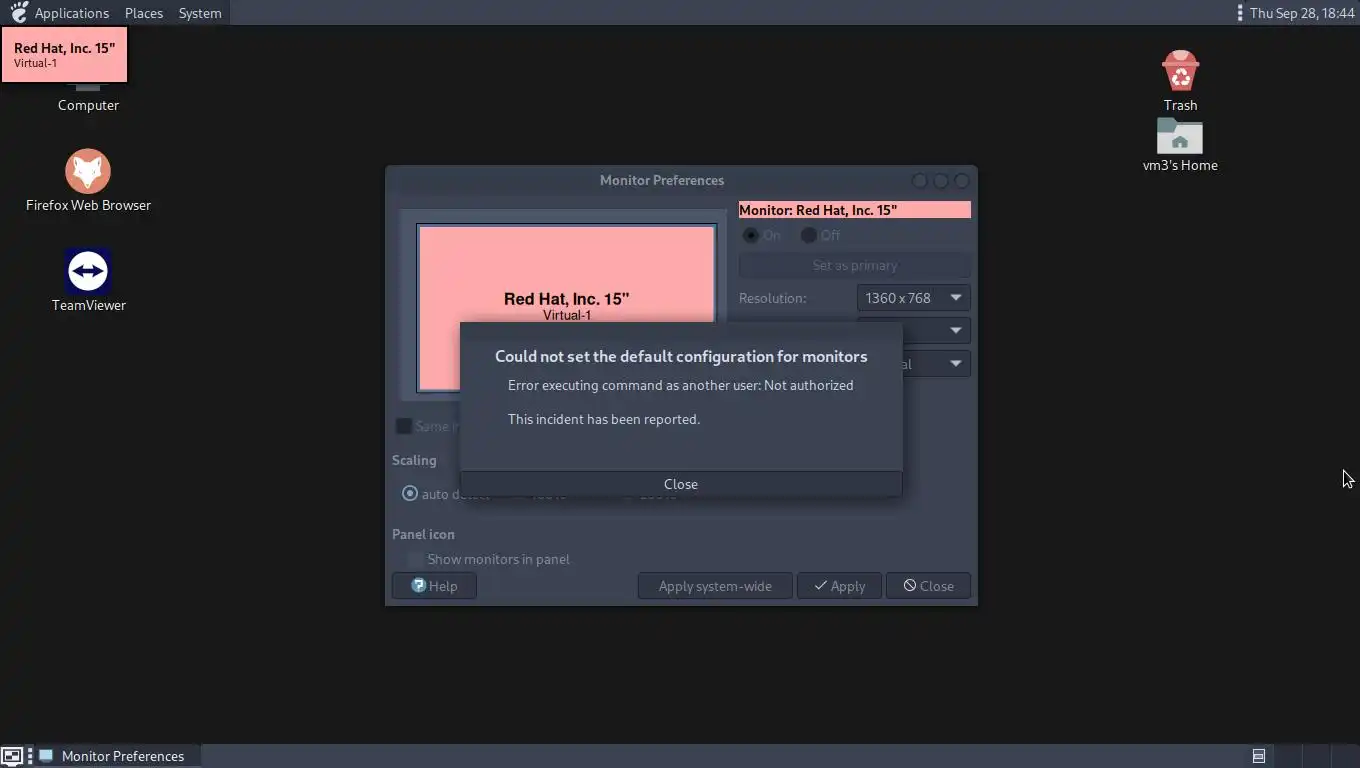
Task: Select the vm3's Home folder icon
Action: [1180, 145]
